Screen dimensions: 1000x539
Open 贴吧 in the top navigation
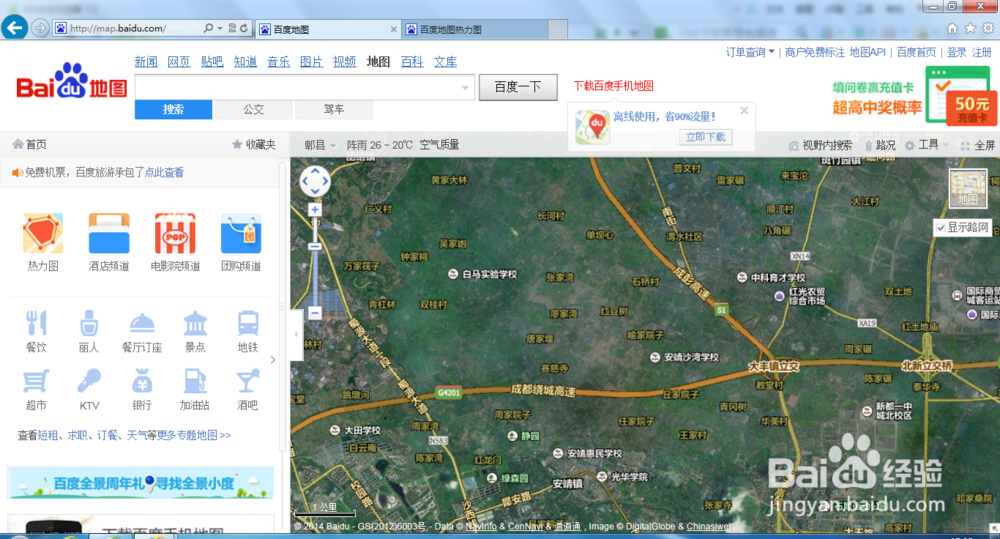212,62
